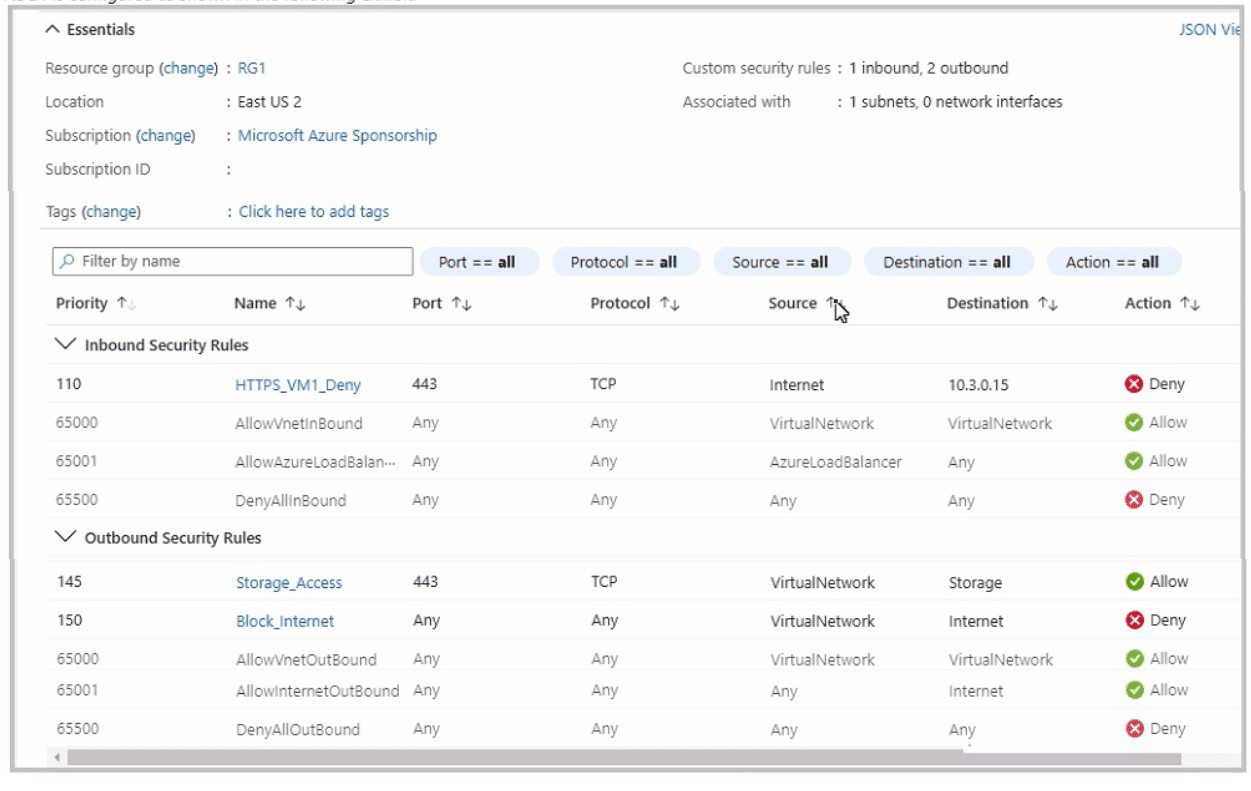Collapse the Essentials section

click(53, 30)
